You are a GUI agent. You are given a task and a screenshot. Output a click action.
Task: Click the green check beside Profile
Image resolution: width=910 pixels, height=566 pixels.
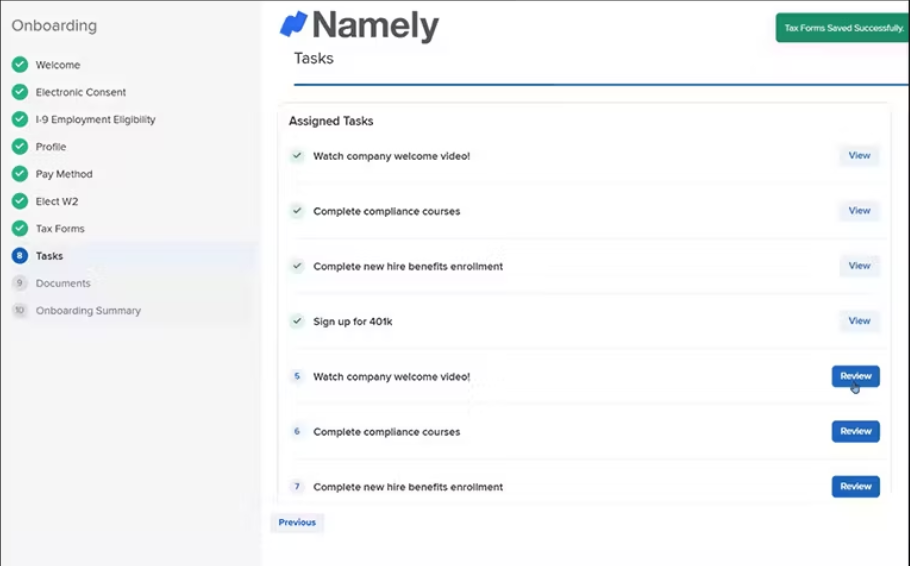click(20, 146)
